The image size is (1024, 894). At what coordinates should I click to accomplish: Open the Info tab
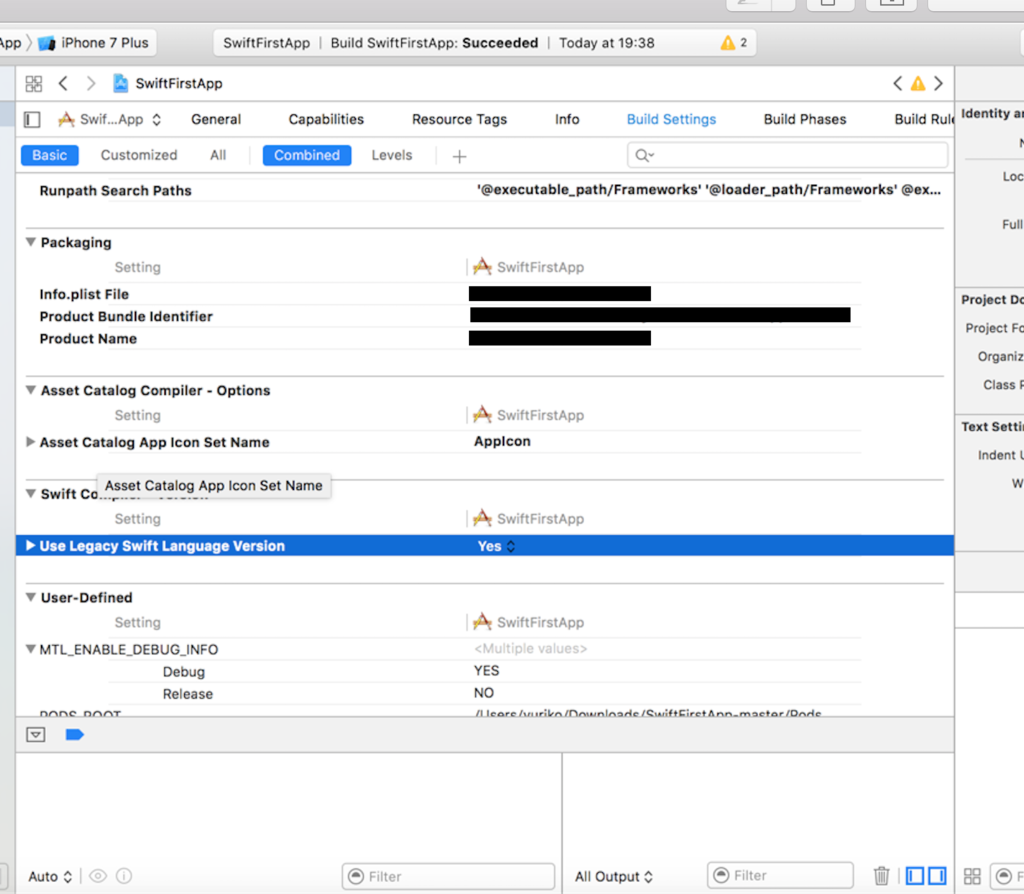pos(567,120)
